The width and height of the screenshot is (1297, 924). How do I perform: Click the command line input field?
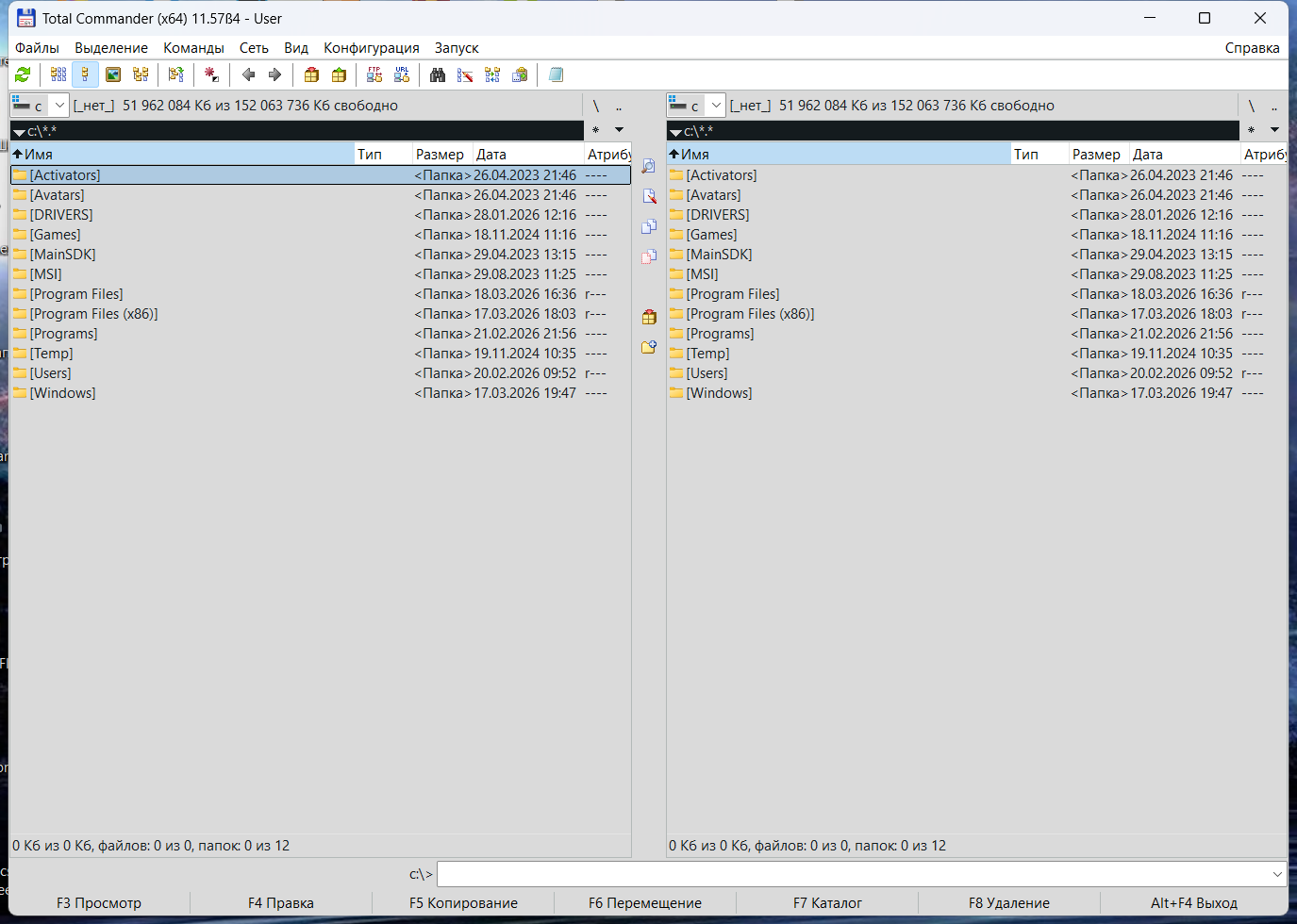coord(849,874)
